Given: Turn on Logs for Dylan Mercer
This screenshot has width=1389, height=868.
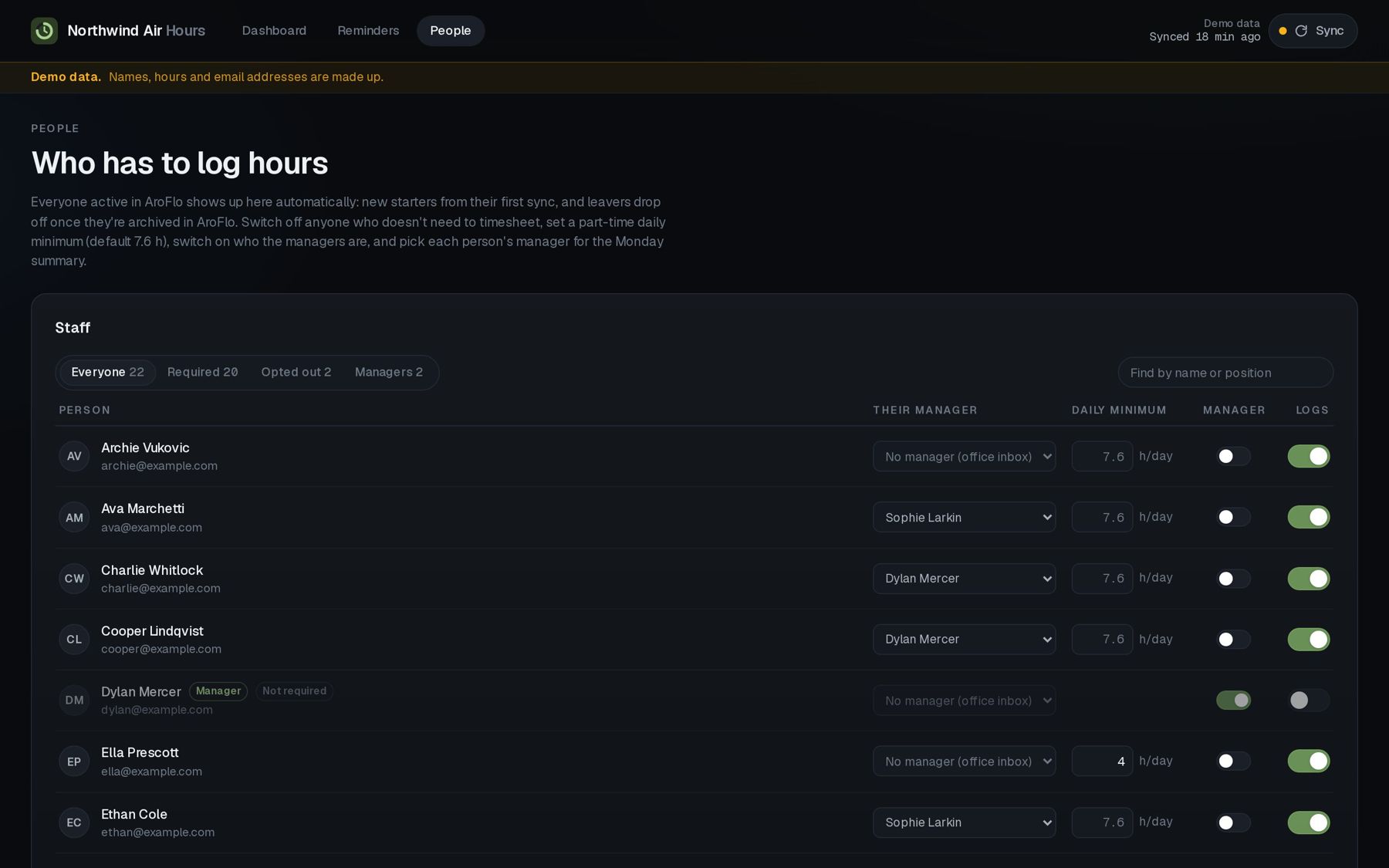Looking at the screenshot, I should tap(1309, 701).
